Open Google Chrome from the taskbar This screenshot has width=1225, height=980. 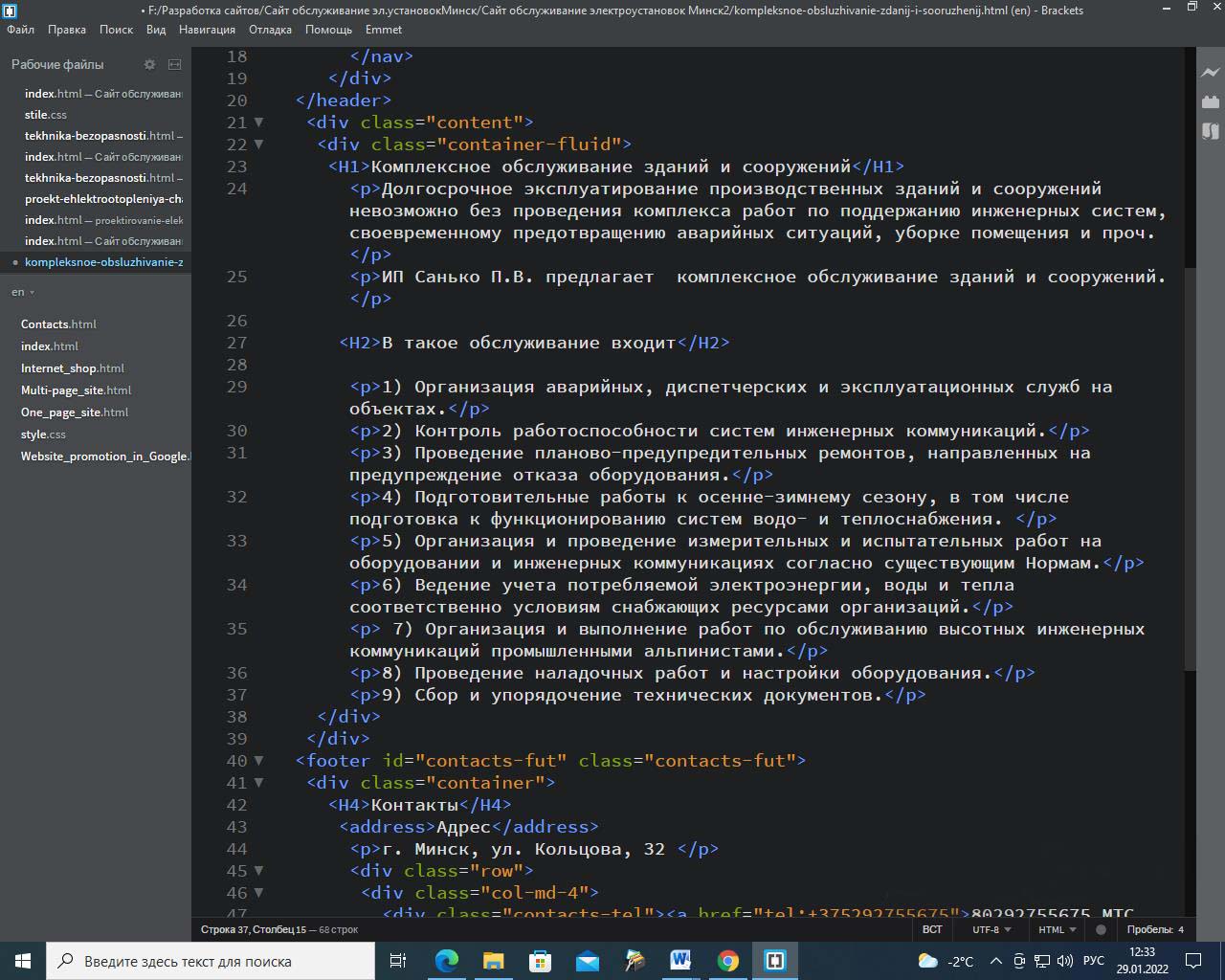[x=728, y=961]
